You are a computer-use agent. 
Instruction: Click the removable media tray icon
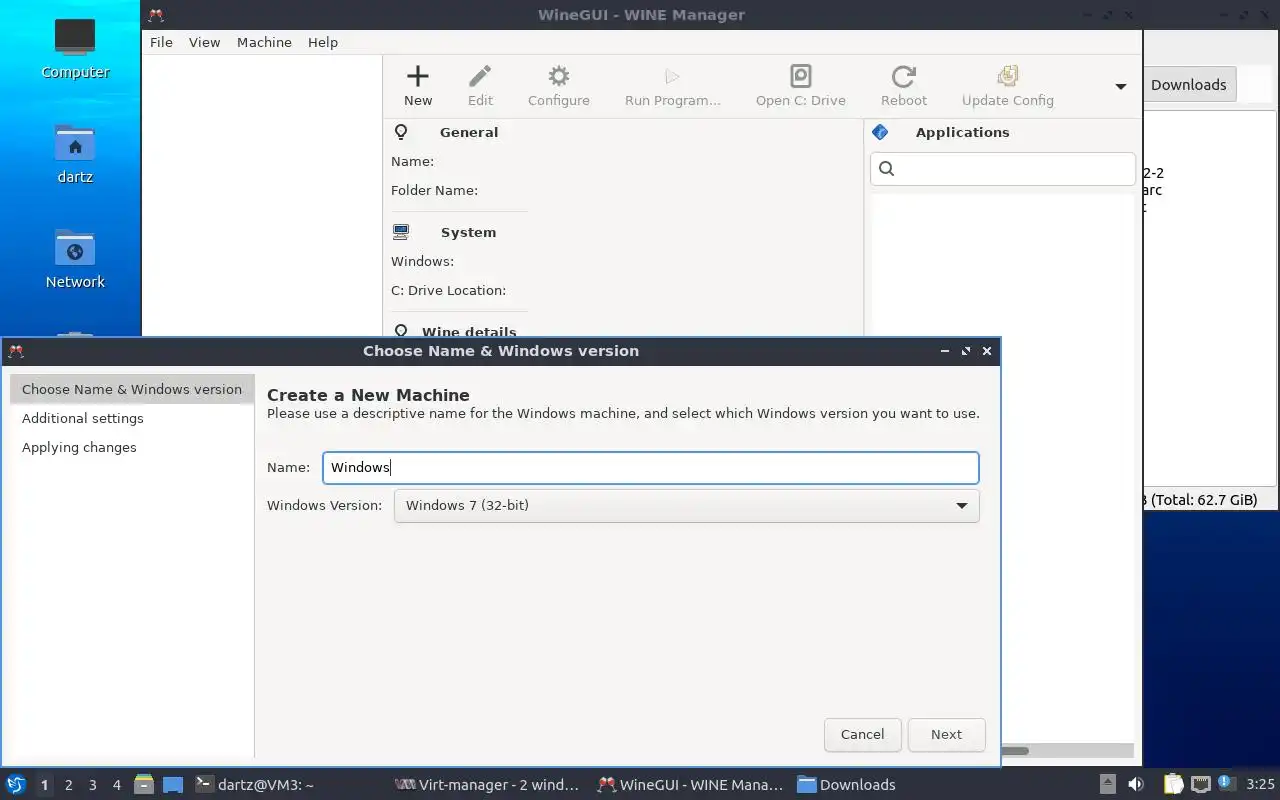[x=1107, y=785]
